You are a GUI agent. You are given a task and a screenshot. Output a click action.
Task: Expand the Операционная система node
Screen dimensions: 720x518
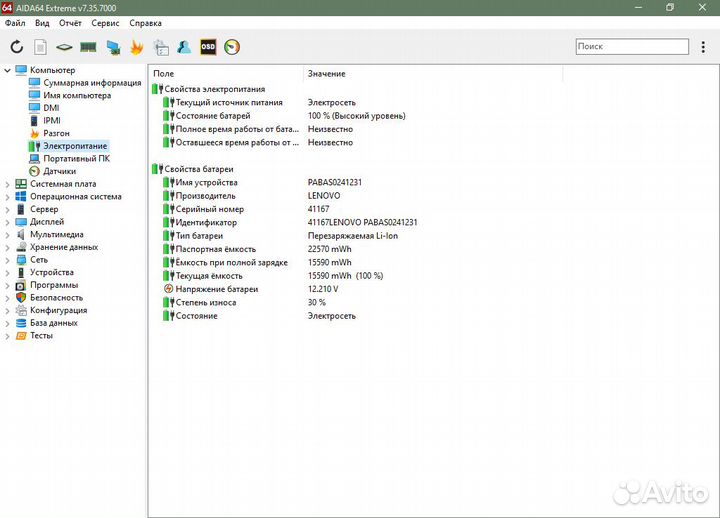(x=7, y=197)
